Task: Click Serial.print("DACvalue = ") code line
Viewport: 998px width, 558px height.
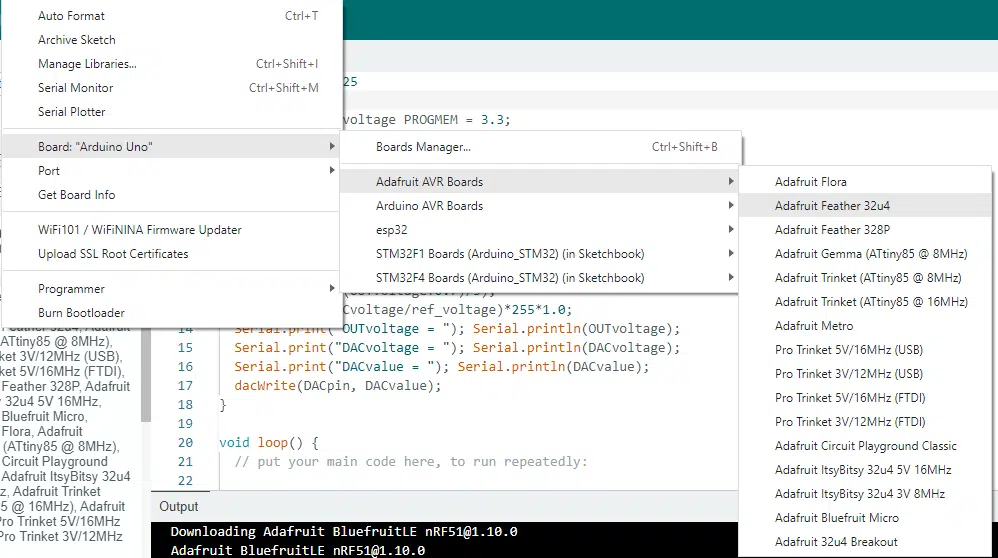Action: (x=442, y=367)
